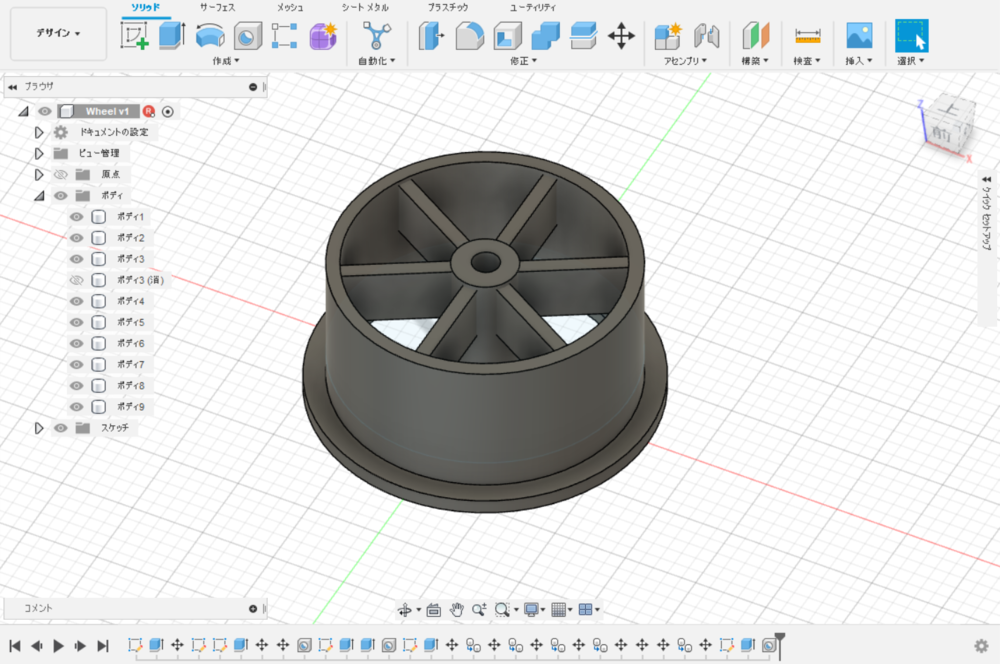This screenshot has width=1000, height=664.
Task: Show the 原点 origin folder
Action: click(61, 174)
